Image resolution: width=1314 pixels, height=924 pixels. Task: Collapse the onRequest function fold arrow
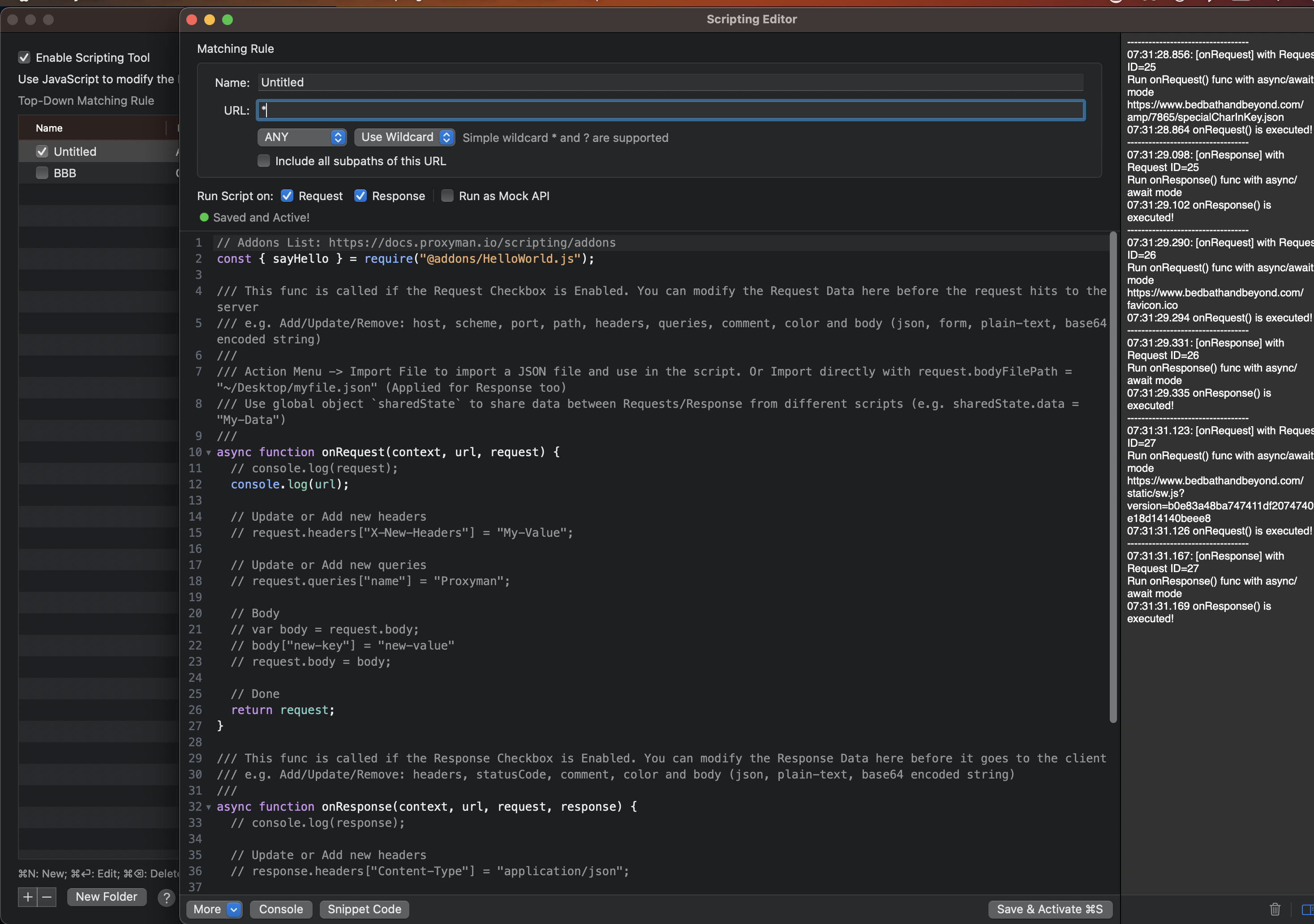209,453
